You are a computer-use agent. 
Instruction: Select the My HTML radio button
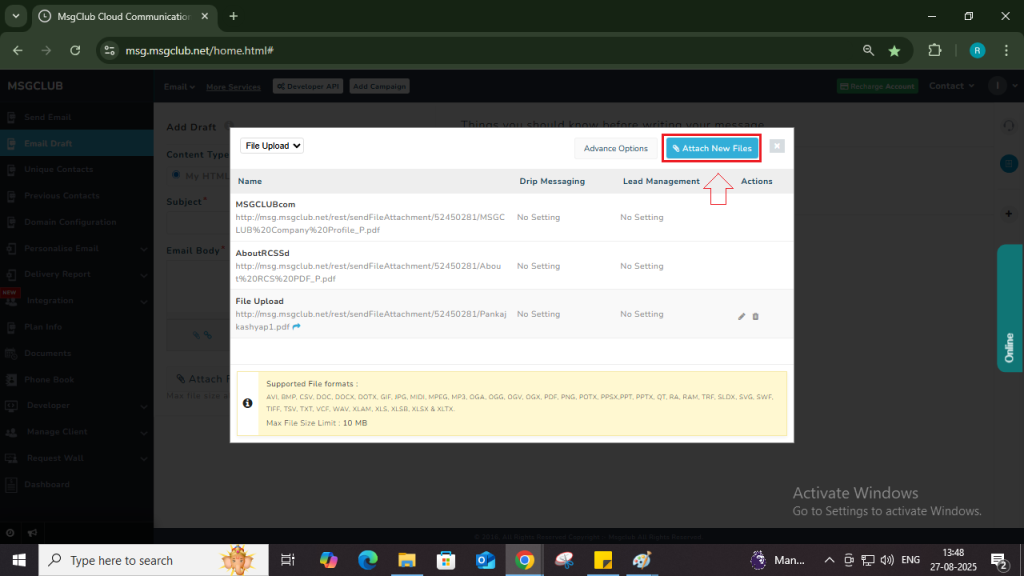tap(176, 175)
